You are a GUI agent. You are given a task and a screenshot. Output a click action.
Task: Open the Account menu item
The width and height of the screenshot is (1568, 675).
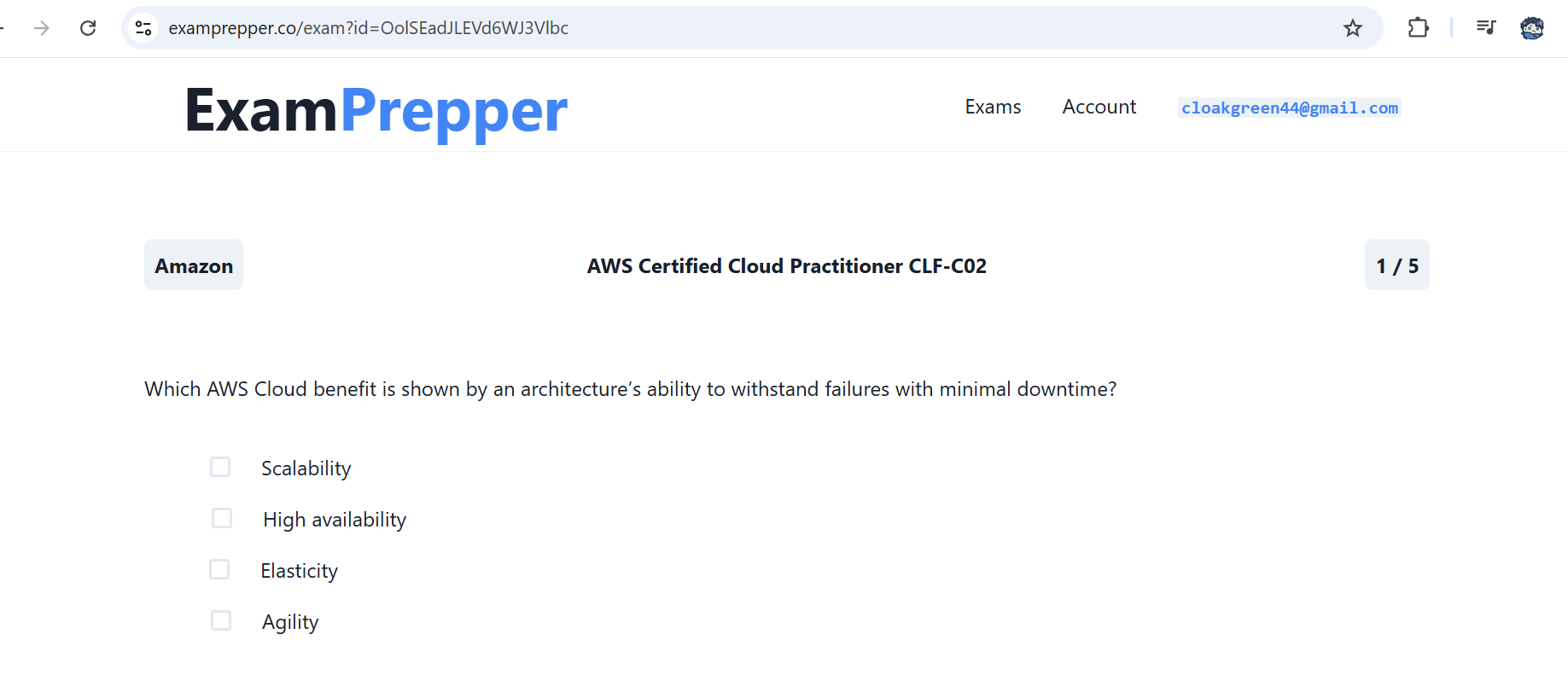pos(1099,107)
